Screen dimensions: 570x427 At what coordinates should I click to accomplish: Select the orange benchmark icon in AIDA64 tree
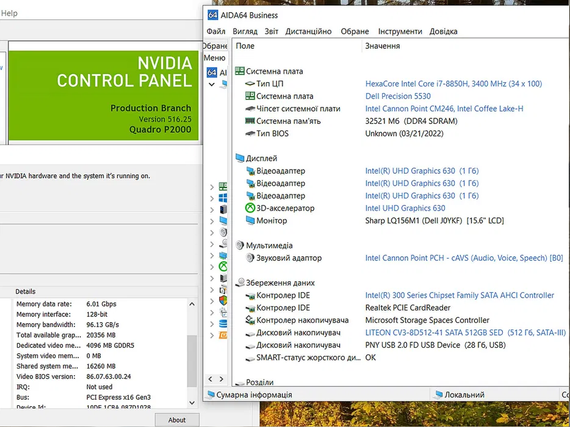[x=223, y=335]
